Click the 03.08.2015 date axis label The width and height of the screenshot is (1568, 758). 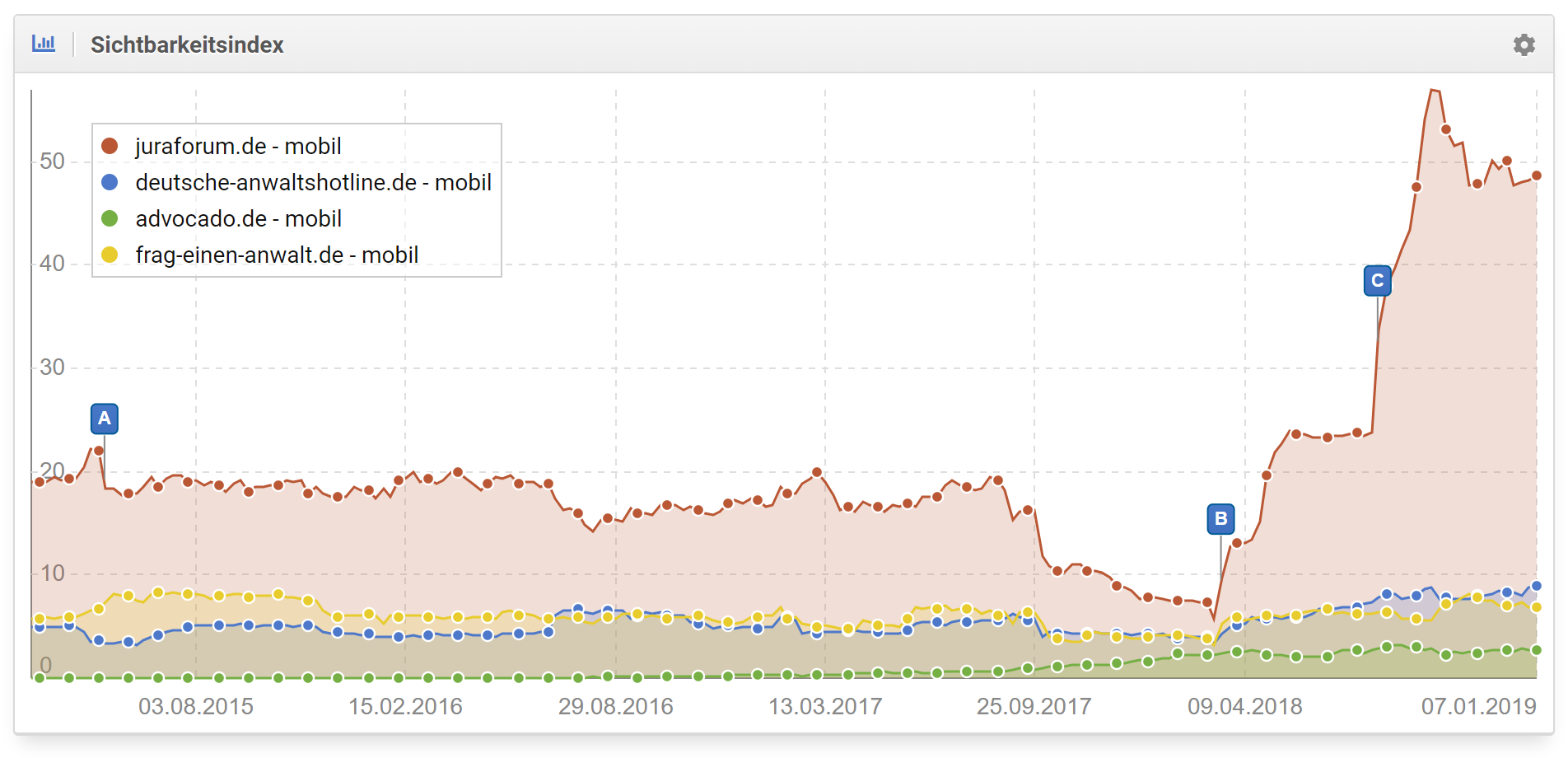coord(196,706)
